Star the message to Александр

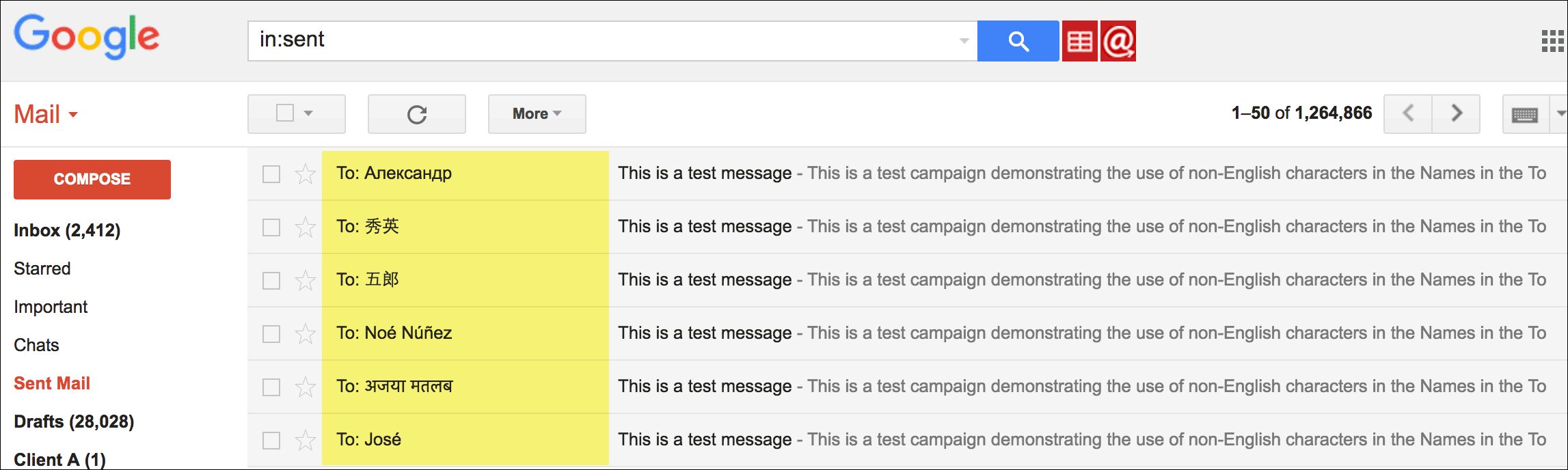(305, 174)
